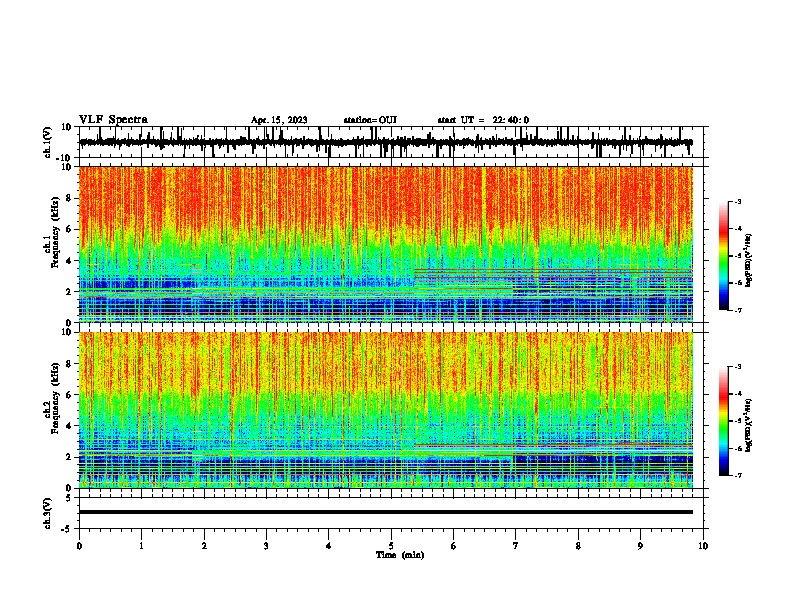Click the "-3" tick on lower colorbar
Screen dimensions: 792x612
coord(737,367)
